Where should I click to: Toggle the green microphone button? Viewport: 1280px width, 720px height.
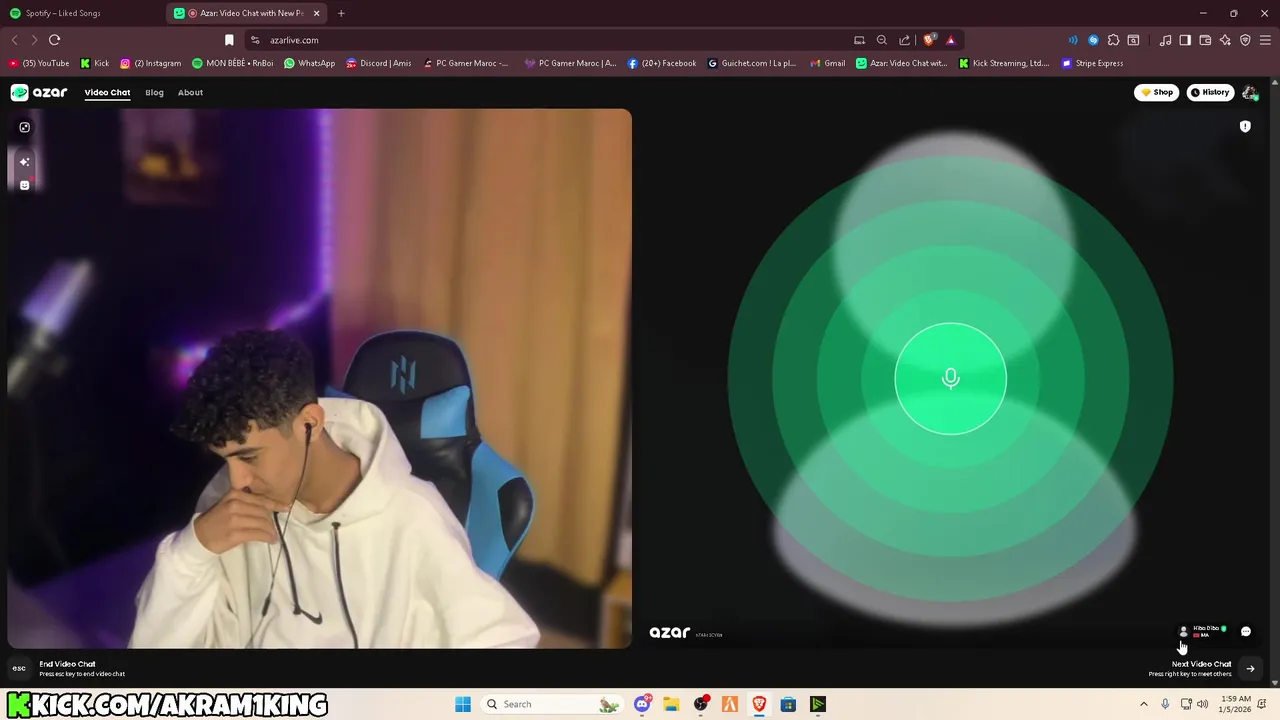[950, 378]
